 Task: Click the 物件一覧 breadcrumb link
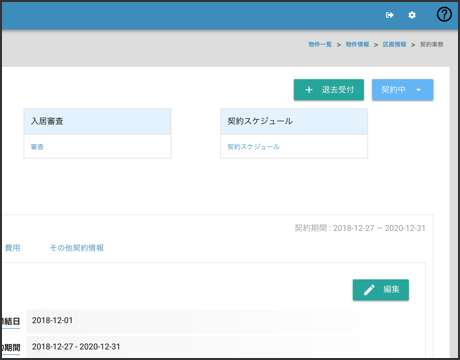[x=320, y=44]
